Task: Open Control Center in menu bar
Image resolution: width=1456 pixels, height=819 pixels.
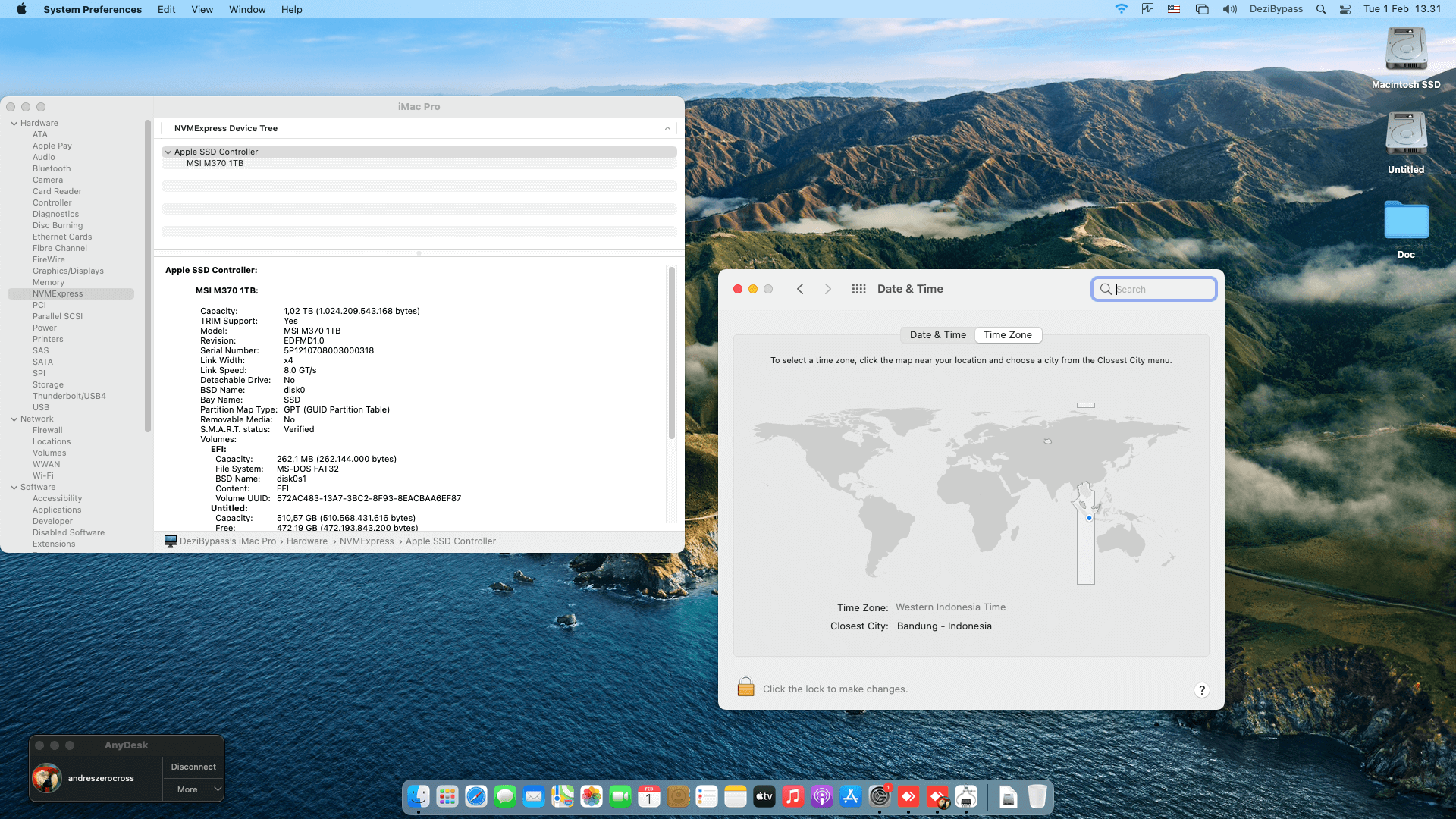Action: click(1345, 9)
